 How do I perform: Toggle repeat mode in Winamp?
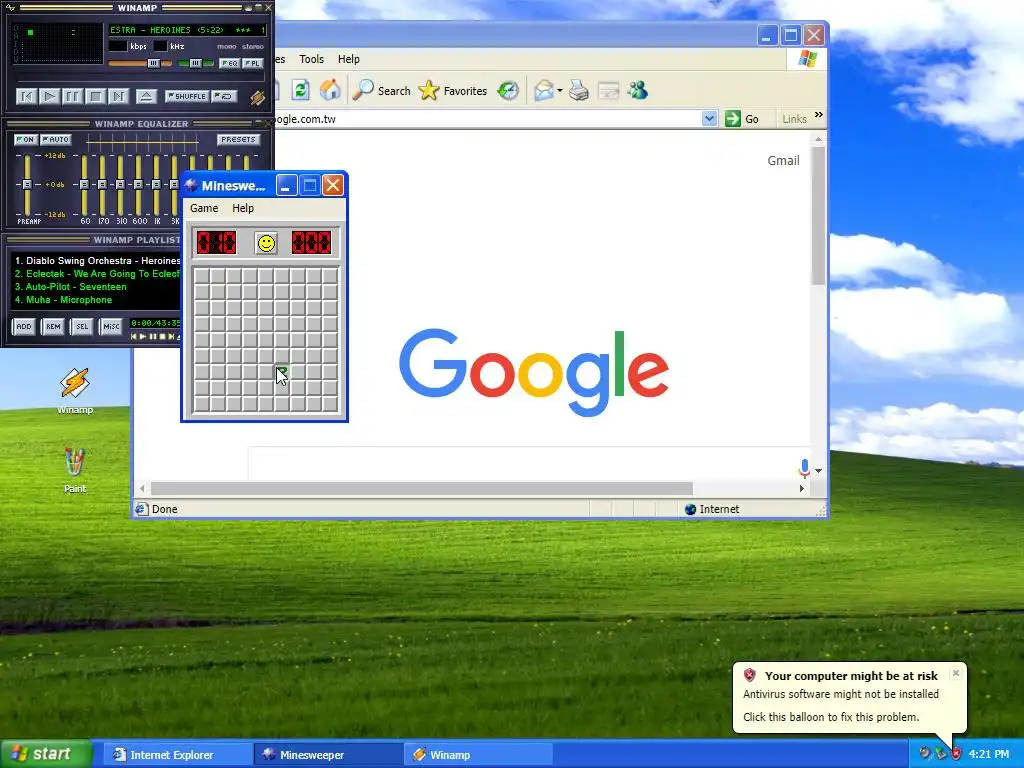224,96
